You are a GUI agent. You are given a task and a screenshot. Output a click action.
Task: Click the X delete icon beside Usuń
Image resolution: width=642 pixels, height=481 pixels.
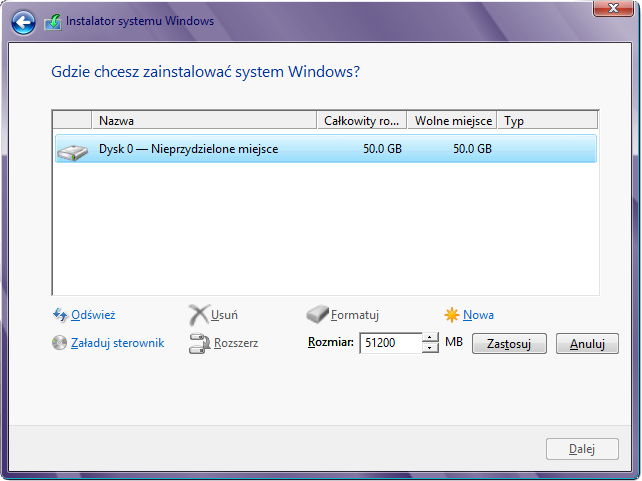coord(199,315)
